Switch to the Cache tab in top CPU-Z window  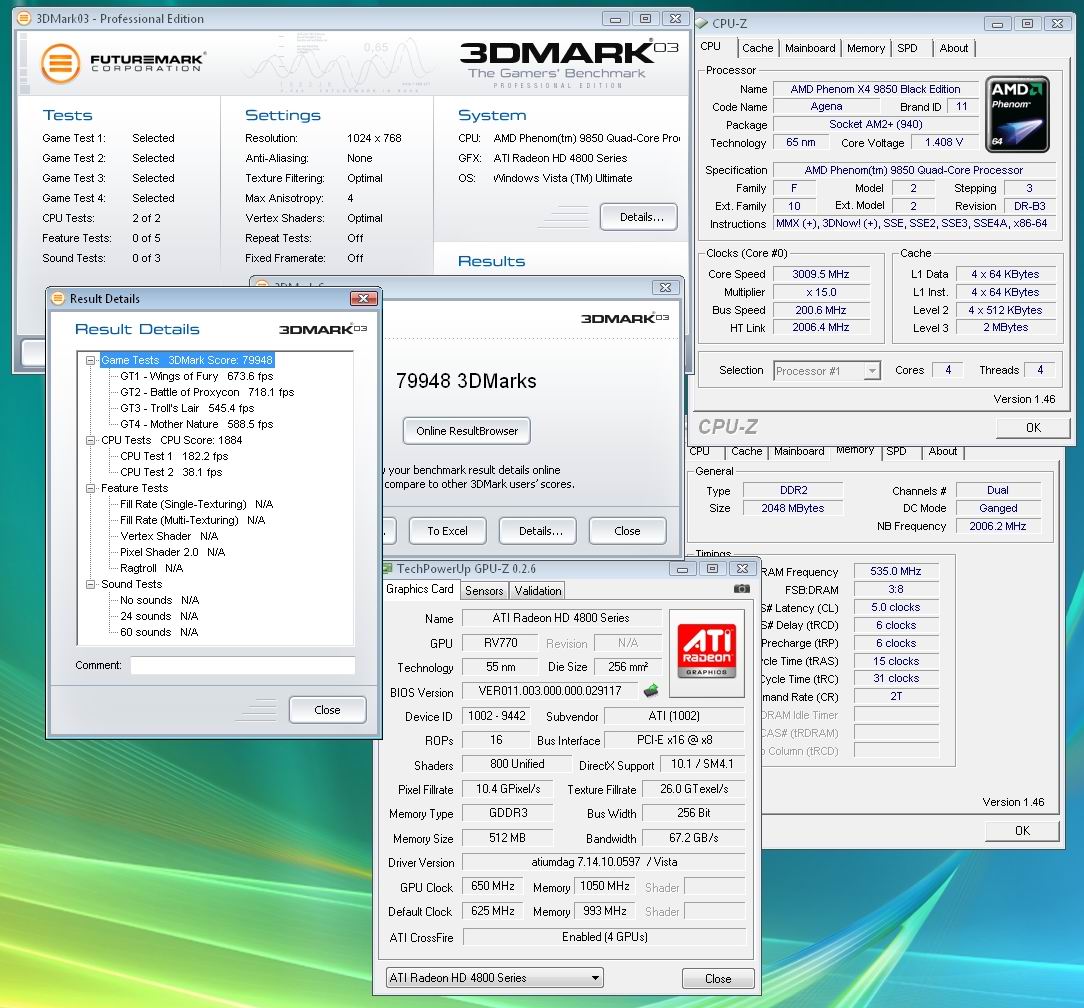(x=757, y=48)
